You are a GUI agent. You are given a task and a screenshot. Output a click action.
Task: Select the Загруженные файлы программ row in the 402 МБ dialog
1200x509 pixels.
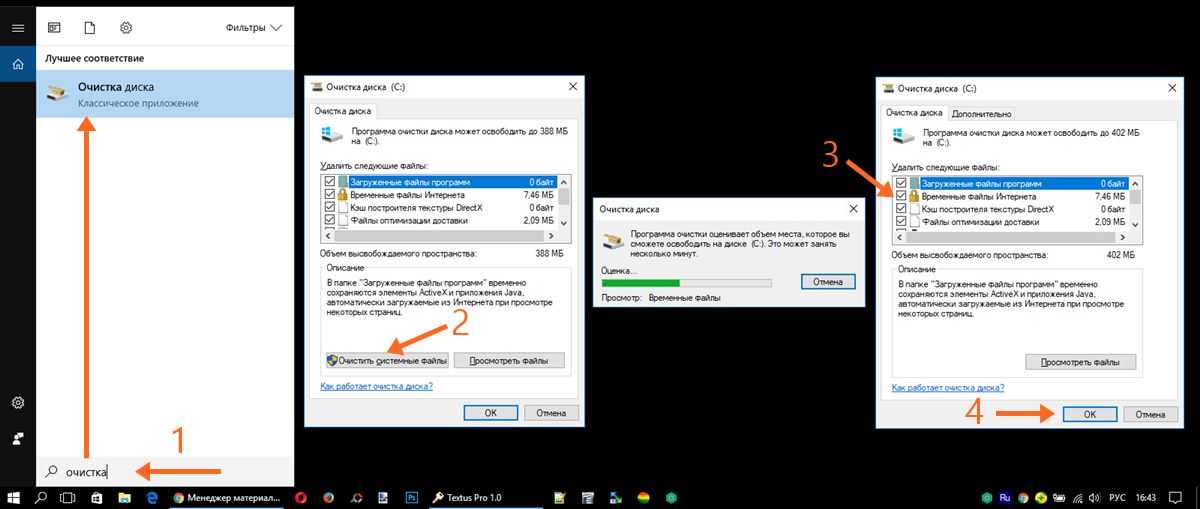1012,184
